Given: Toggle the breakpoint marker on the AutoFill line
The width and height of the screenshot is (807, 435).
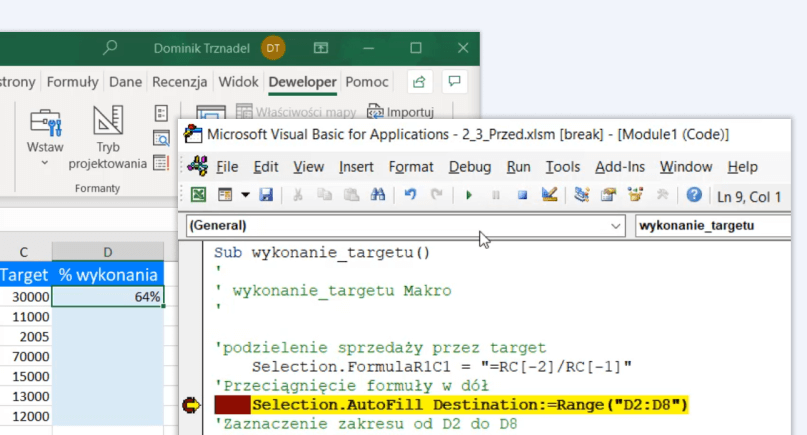Looking at the screenshot, I should (x=192, y=405).
